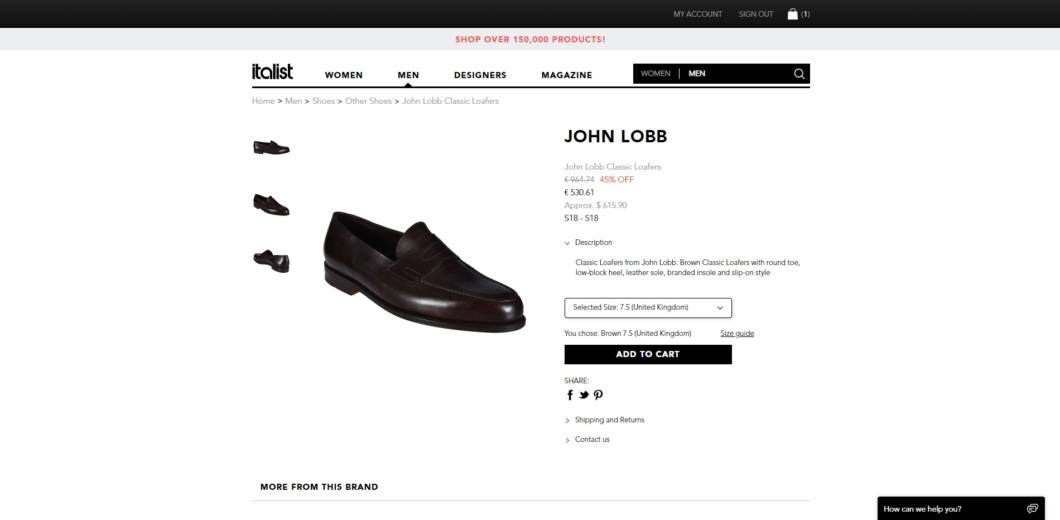Share on Facebook icon
The image size is (1060, 520).
(x=570, y=395)
